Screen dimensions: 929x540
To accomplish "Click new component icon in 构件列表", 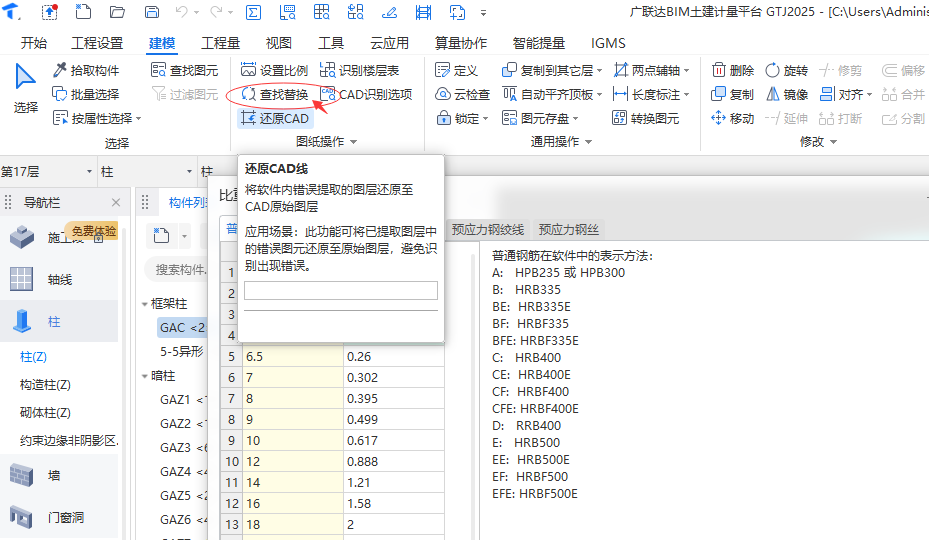I will 161,236.
